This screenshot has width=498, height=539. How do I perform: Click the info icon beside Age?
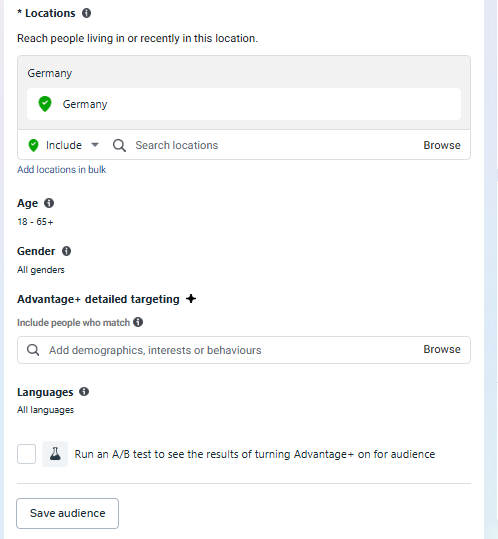pos(49,203)
